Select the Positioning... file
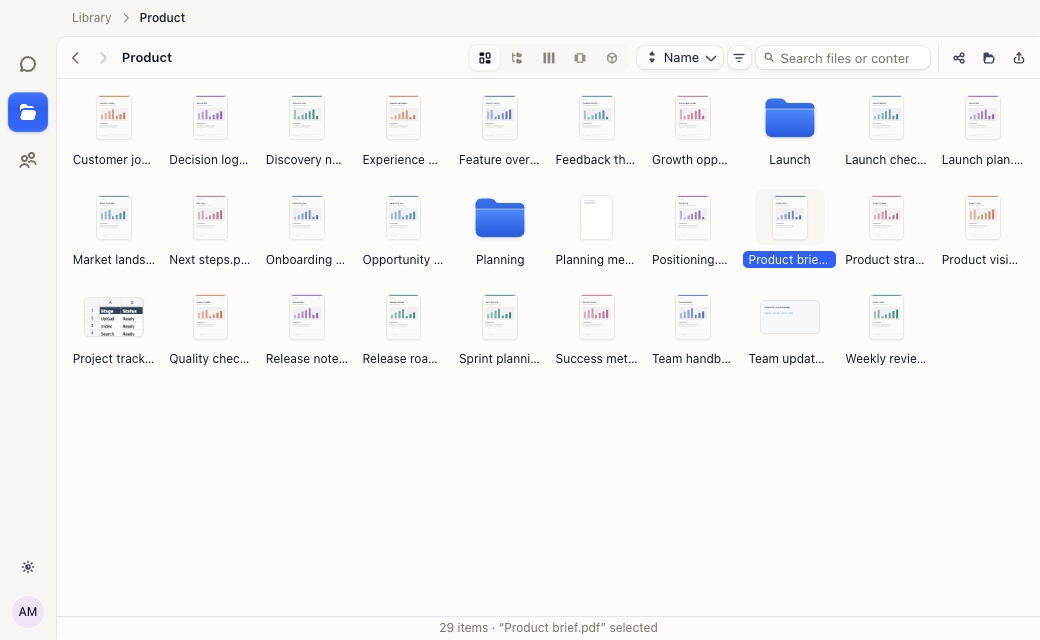This screenshot has width=1040, height=640. pyautogui.click(x=692, y=231)
